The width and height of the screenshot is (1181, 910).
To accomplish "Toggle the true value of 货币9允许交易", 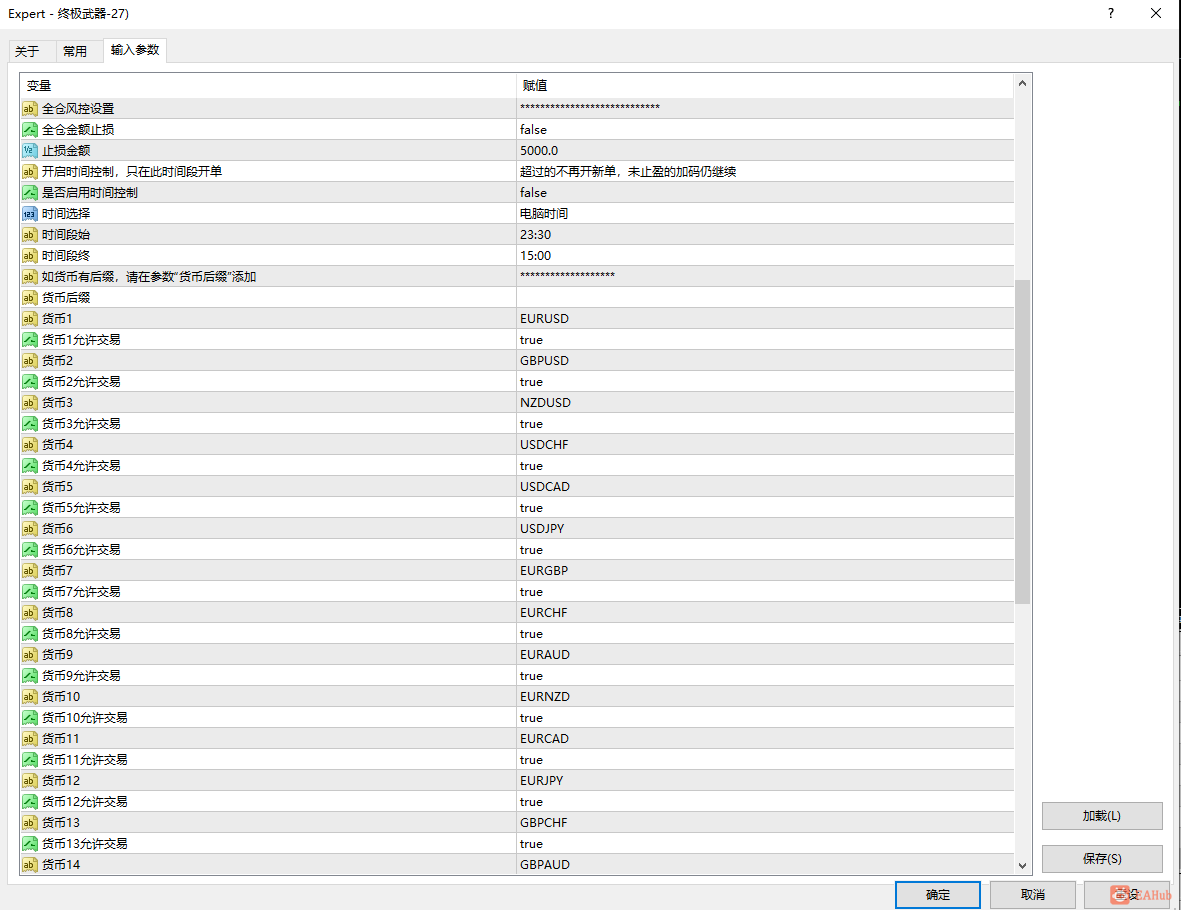I will 765,676.
